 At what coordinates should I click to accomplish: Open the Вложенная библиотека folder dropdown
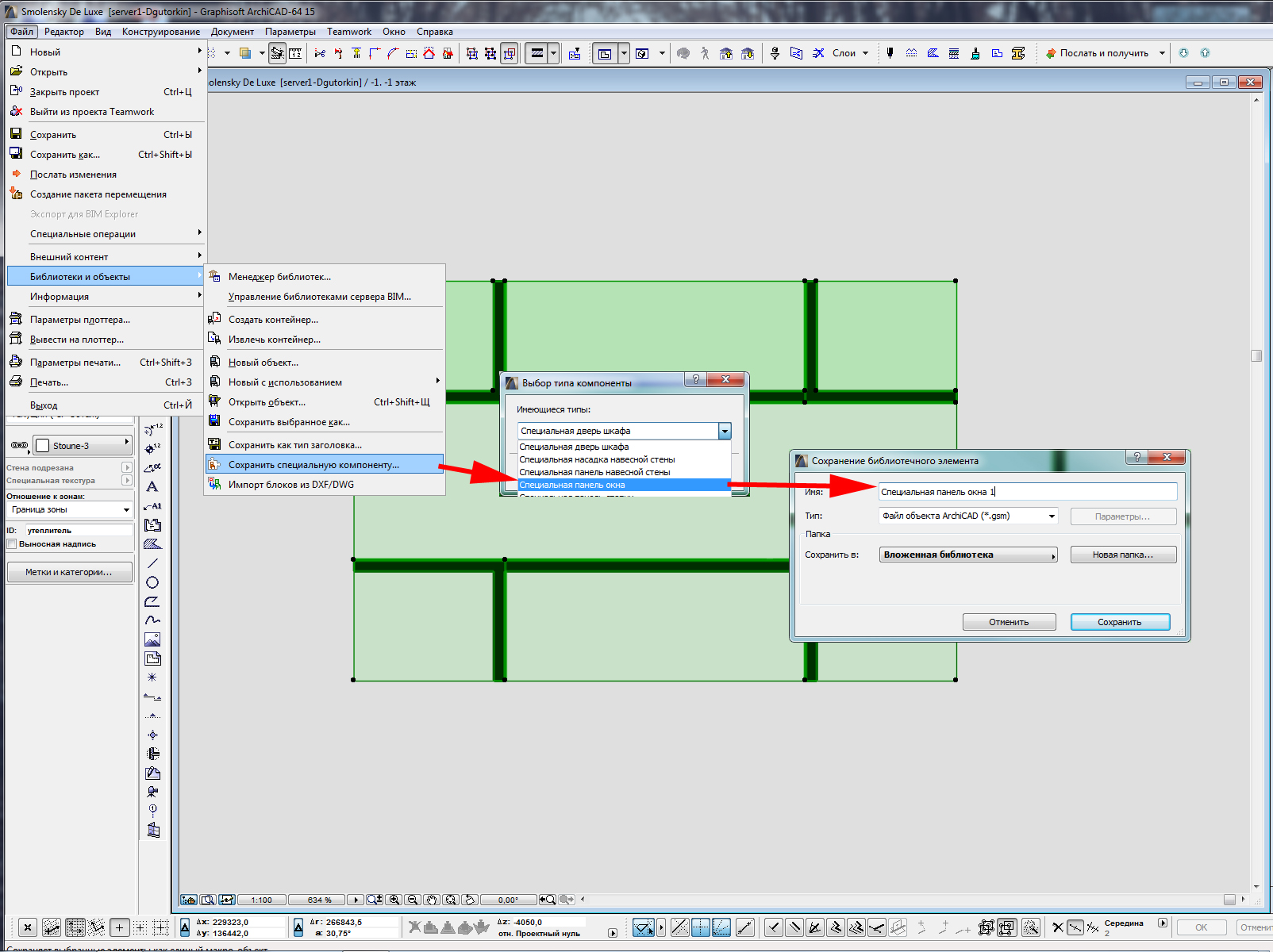click(x=968, y=555)
